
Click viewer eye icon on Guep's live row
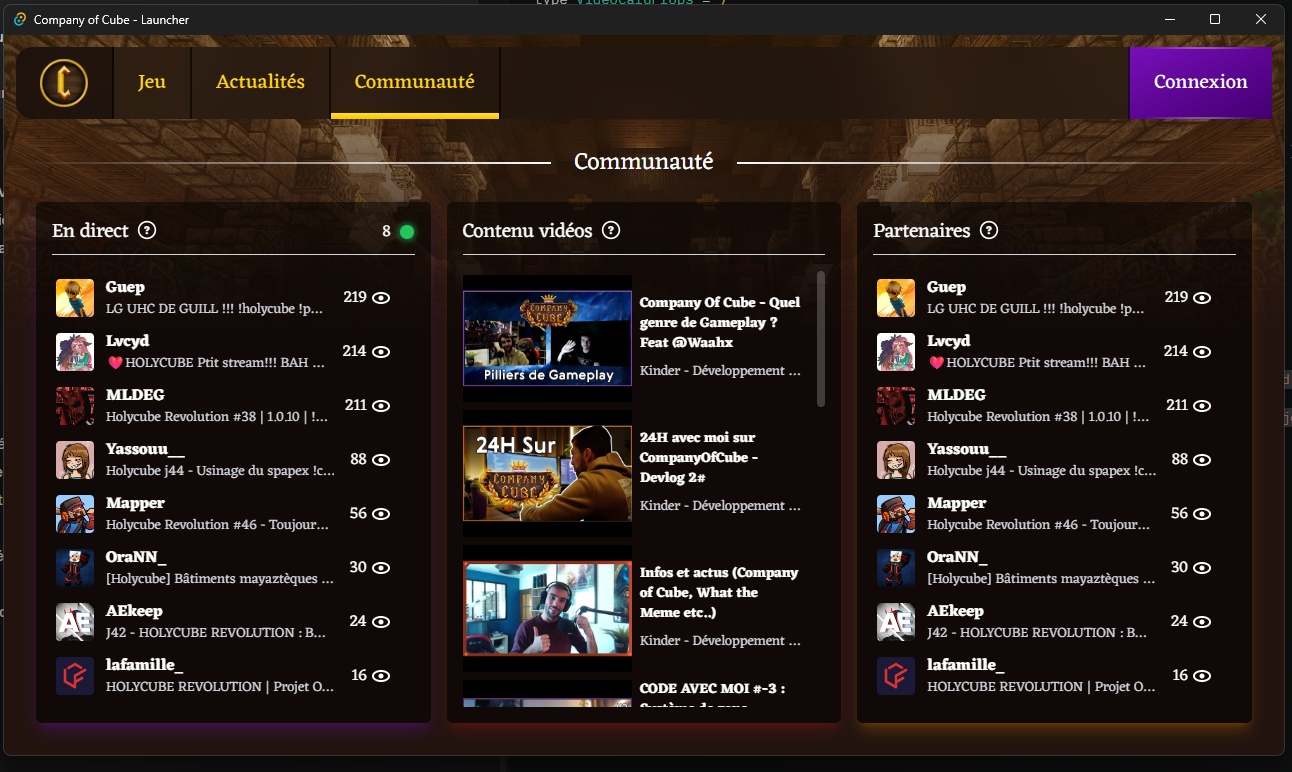pos(381,298)
